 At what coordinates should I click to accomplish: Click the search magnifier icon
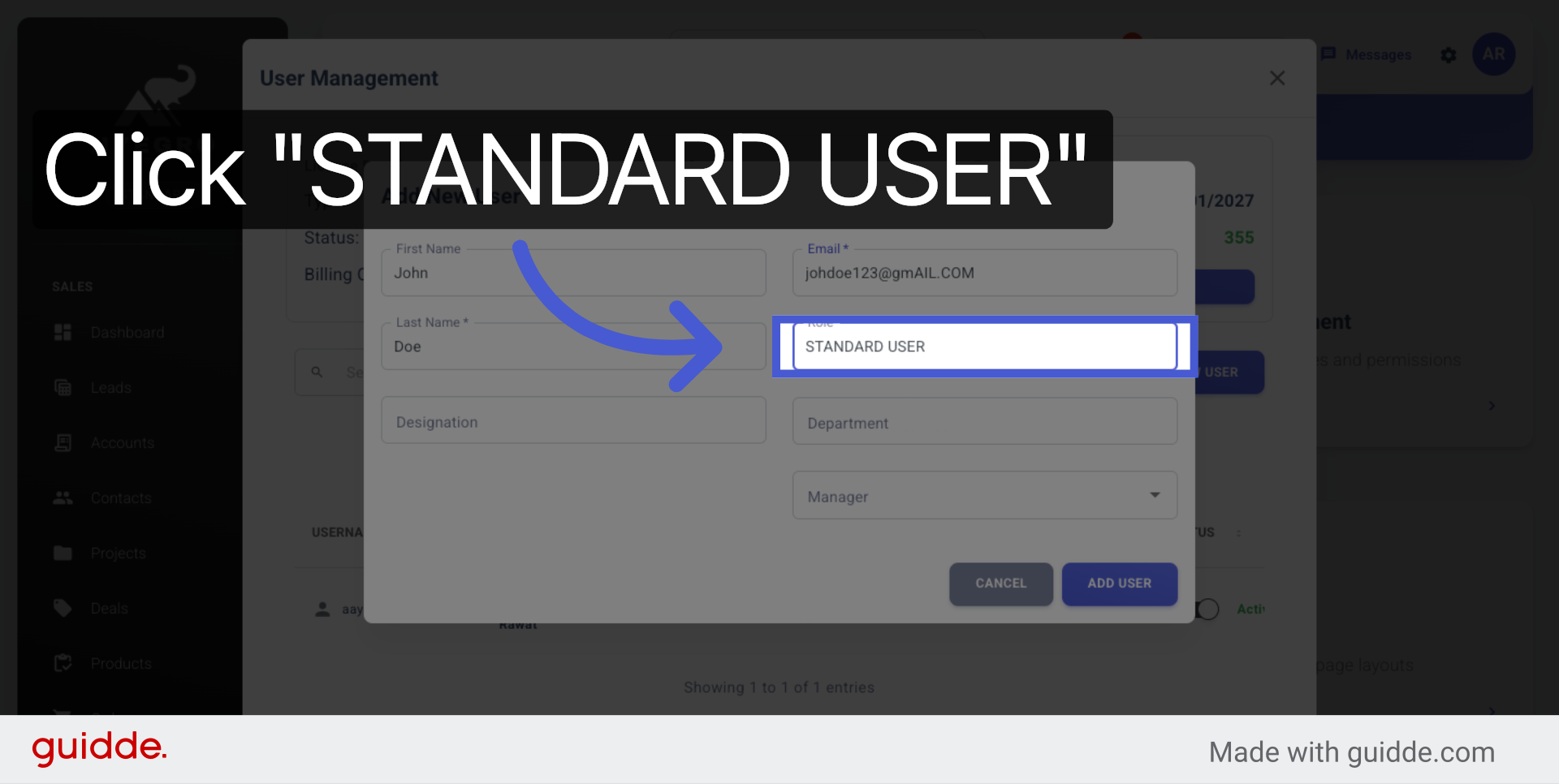[x=317, y=372]
